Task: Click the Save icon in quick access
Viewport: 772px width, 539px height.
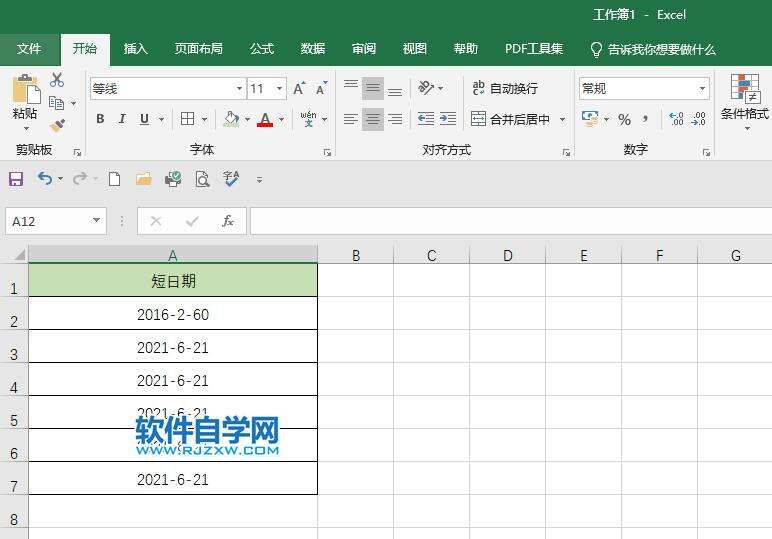Action: coord(16,179)
